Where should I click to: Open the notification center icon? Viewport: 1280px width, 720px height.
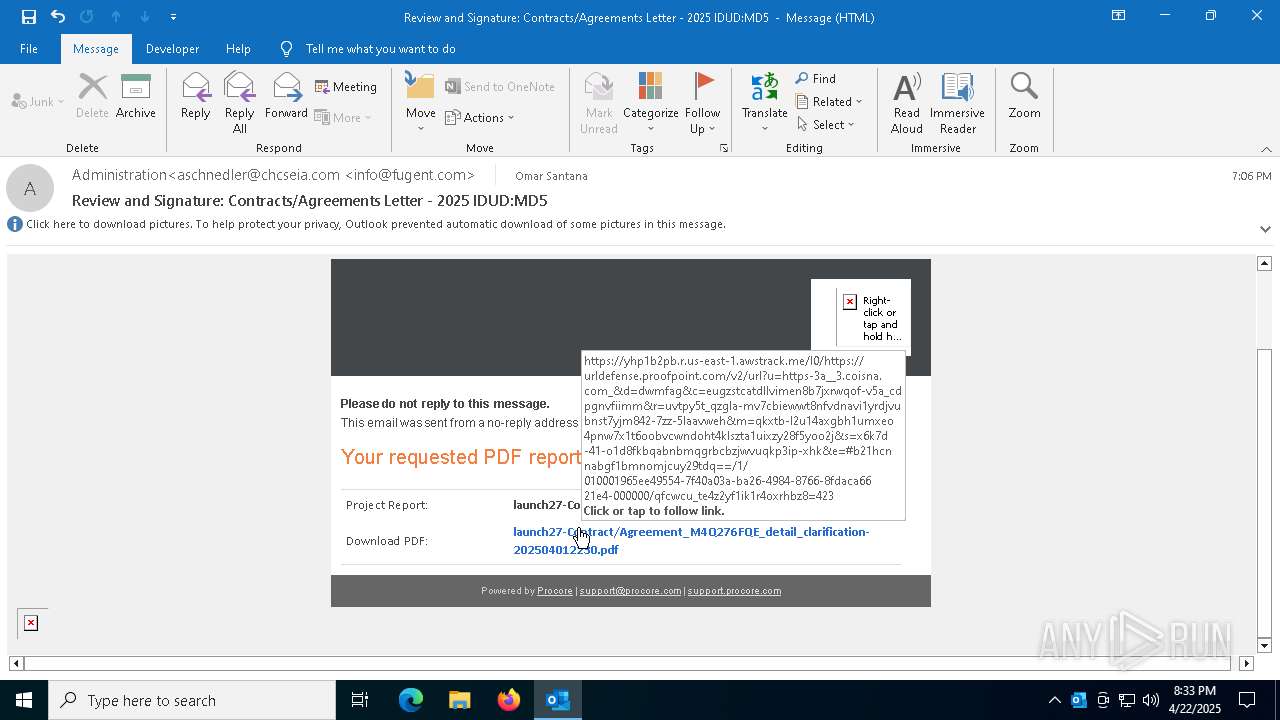point(1247,700)
